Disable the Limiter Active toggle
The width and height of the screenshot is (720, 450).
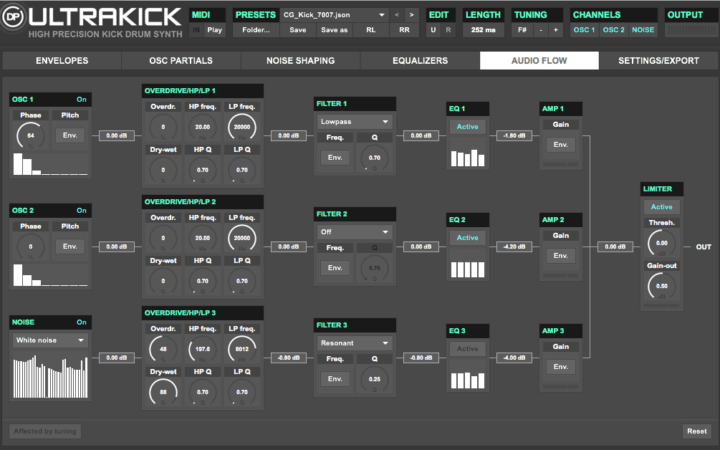[662, 207]
